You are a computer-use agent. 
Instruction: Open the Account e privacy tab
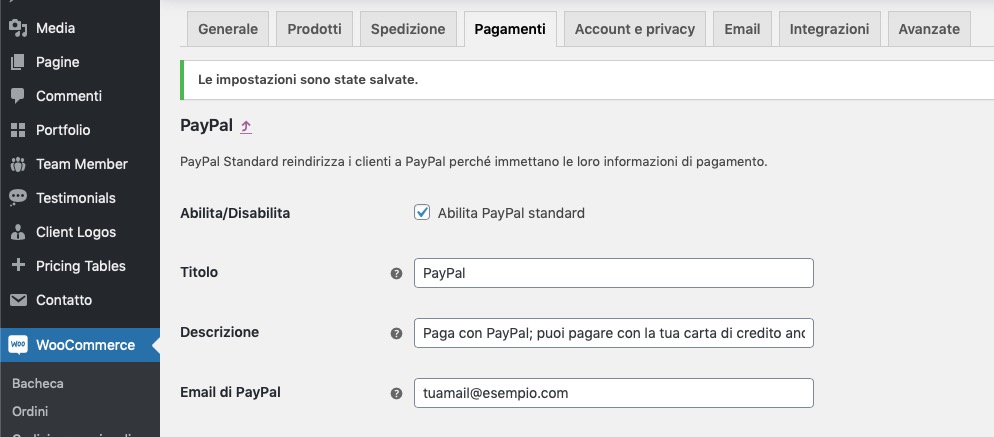635,29
